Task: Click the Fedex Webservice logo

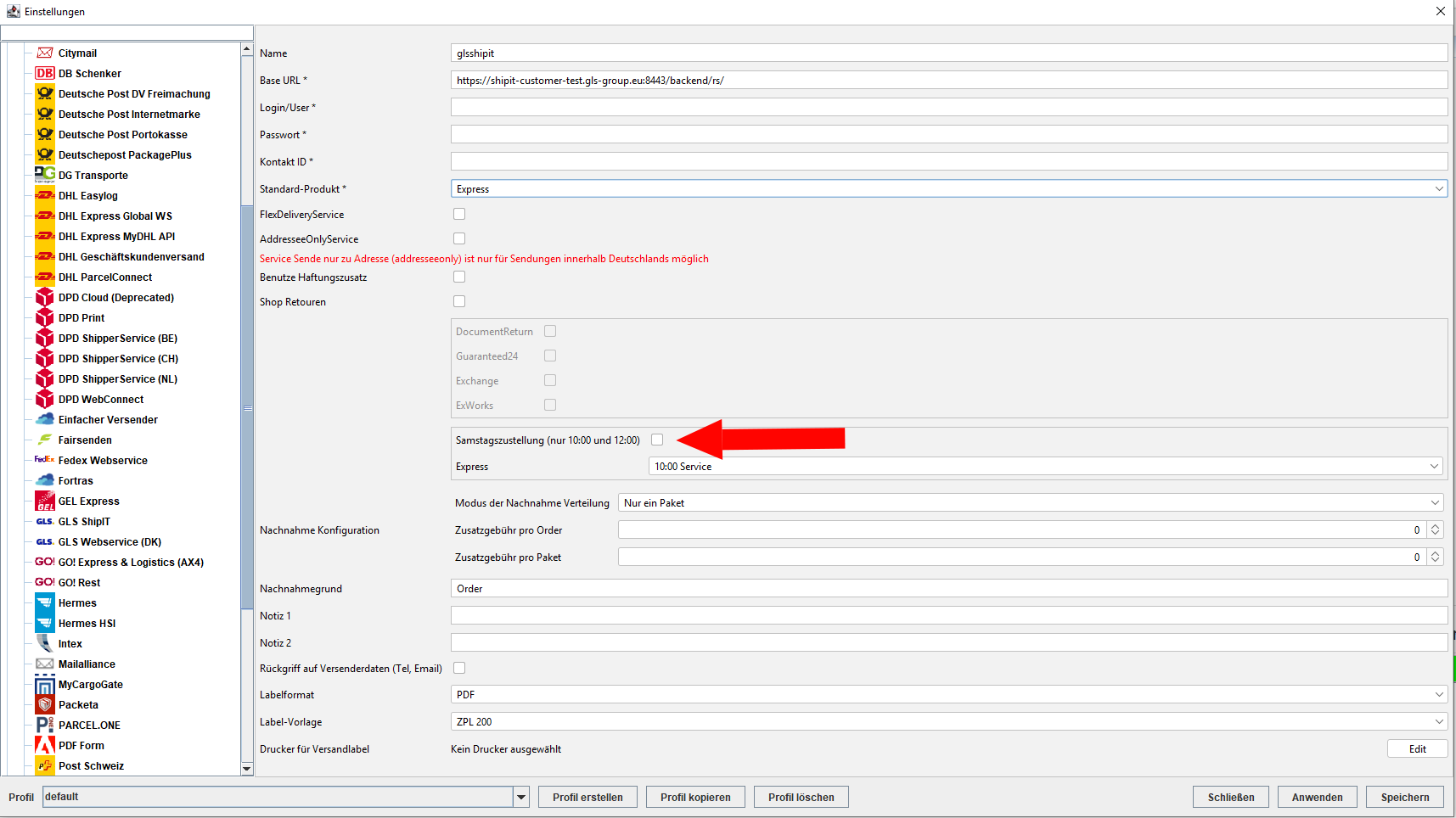Action: click(x=45, y=460)
